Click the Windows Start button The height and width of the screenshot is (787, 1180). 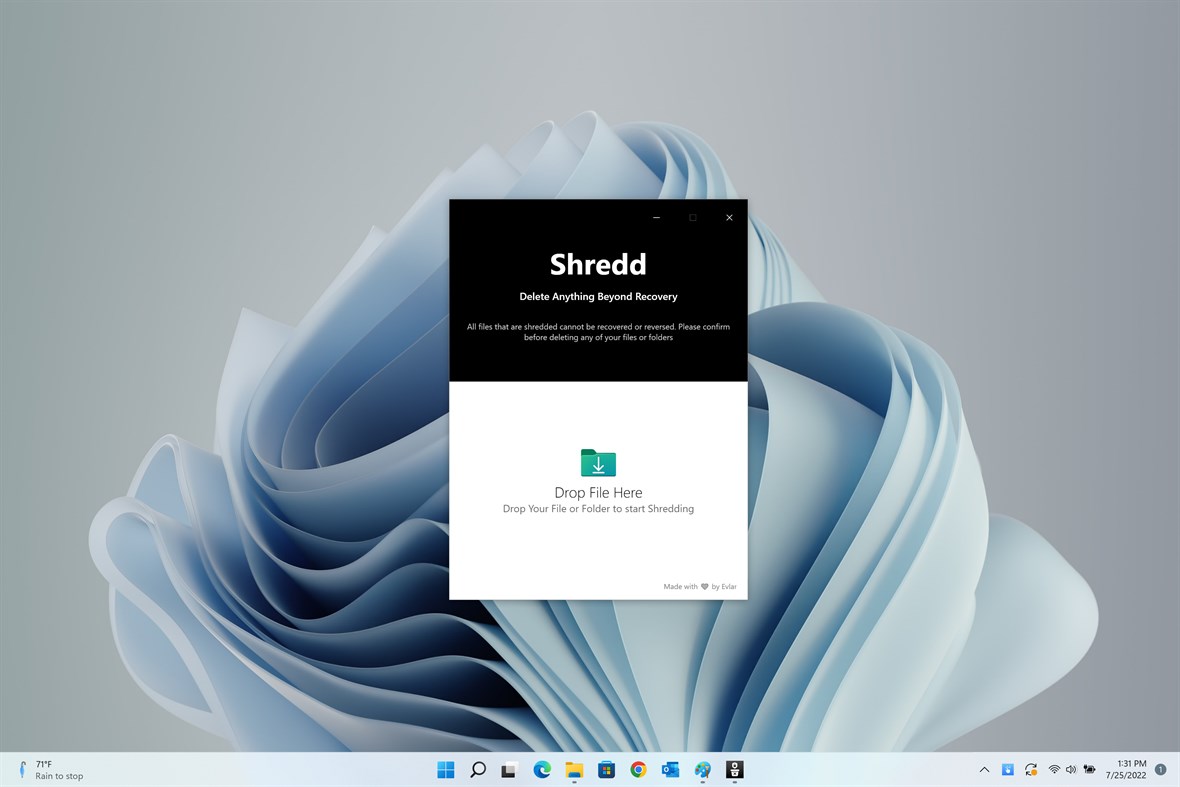444,770
